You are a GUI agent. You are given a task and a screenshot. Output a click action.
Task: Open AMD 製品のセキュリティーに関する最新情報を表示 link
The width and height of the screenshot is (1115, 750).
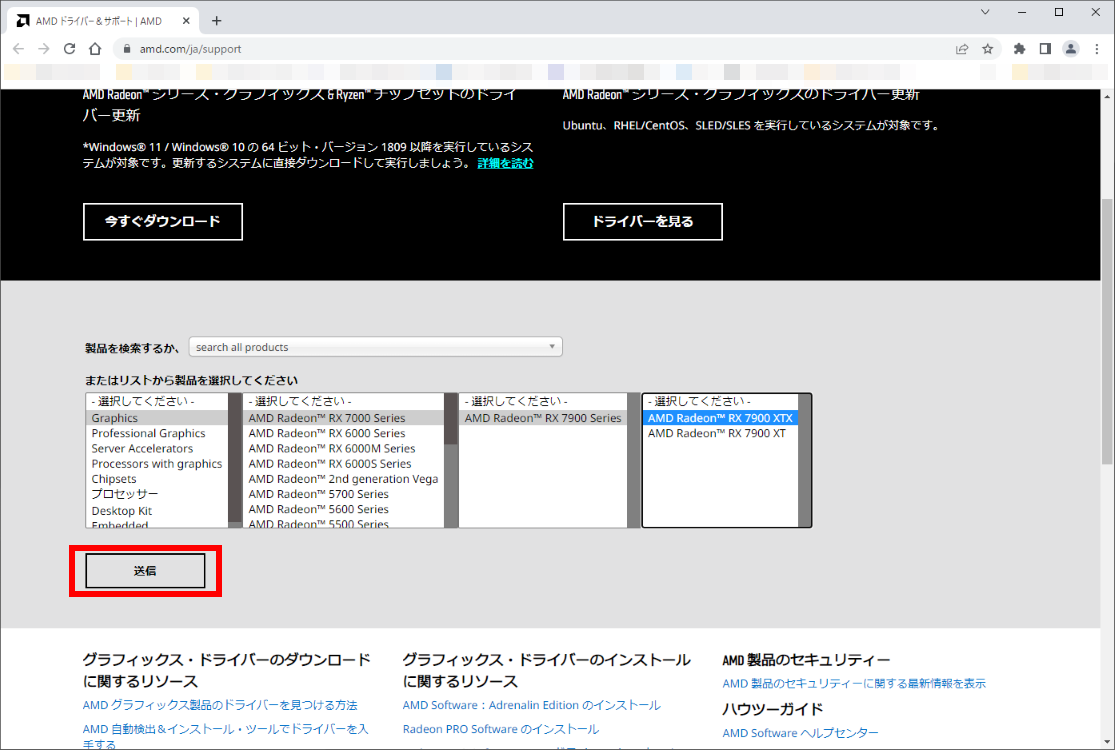(x=854, y=684)
